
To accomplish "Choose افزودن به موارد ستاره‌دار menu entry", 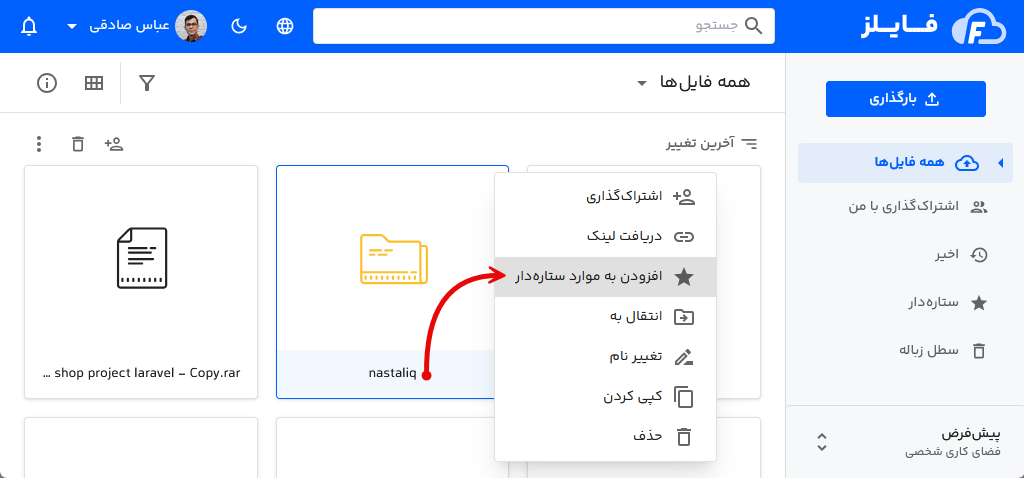I will (x=605, y=277).
